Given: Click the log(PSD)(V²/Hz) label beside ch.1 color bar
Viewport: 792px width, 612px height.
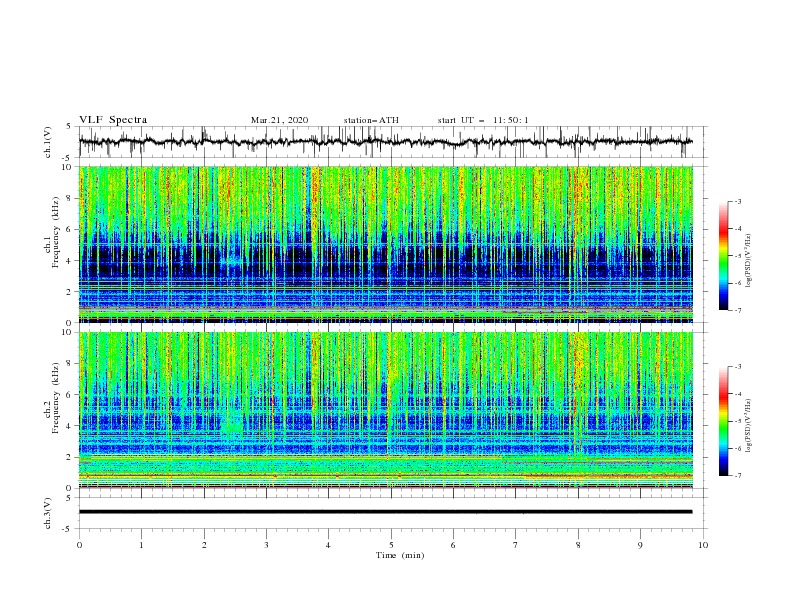Looking at the screenshot, I should (x=749, y=261).
